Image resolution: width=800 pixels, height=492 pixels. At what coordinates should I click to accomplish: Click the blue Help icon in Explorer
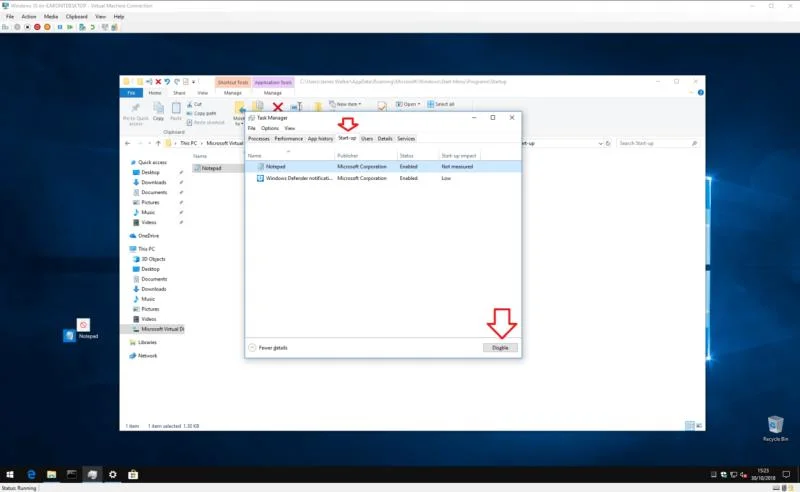(701, 92)
